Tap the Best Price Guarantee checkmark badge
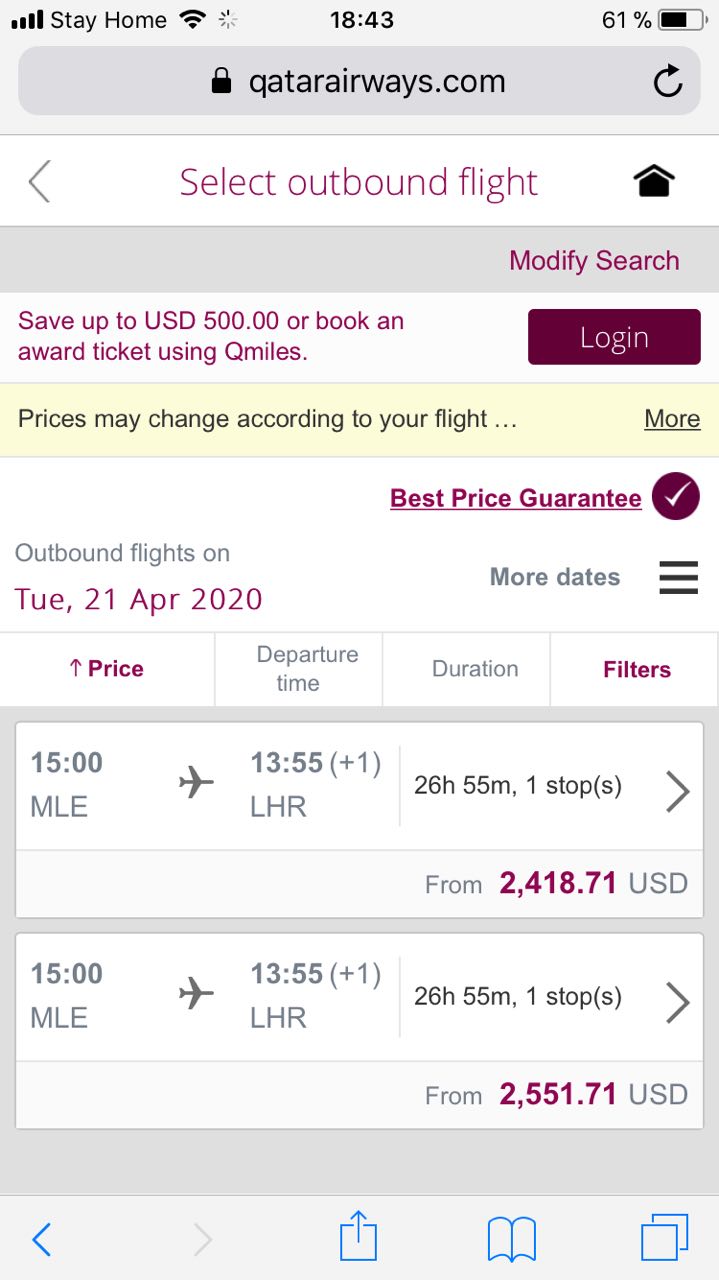Screen dimensions: 719x1280 pos(675,497)
